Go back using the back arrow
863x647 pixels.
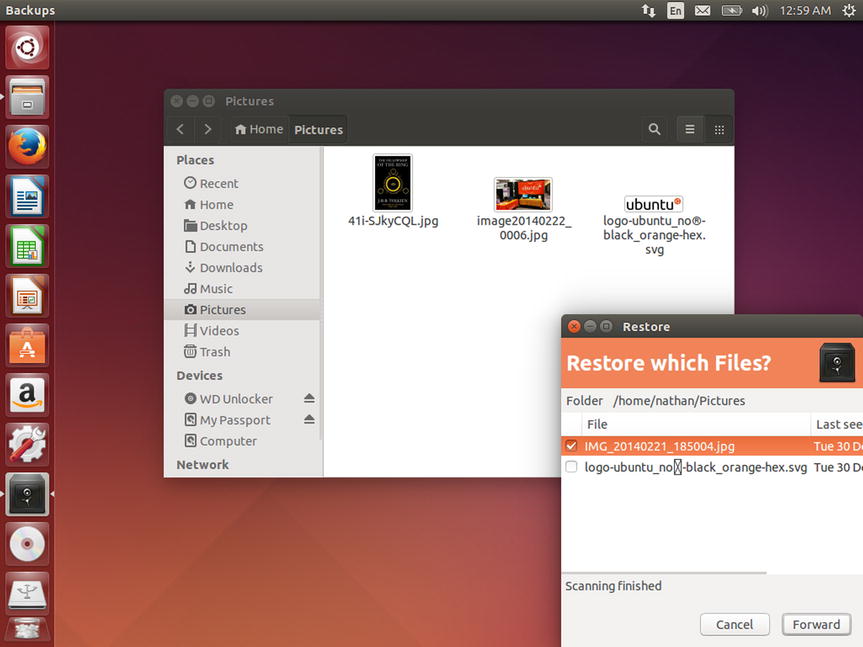180,129
